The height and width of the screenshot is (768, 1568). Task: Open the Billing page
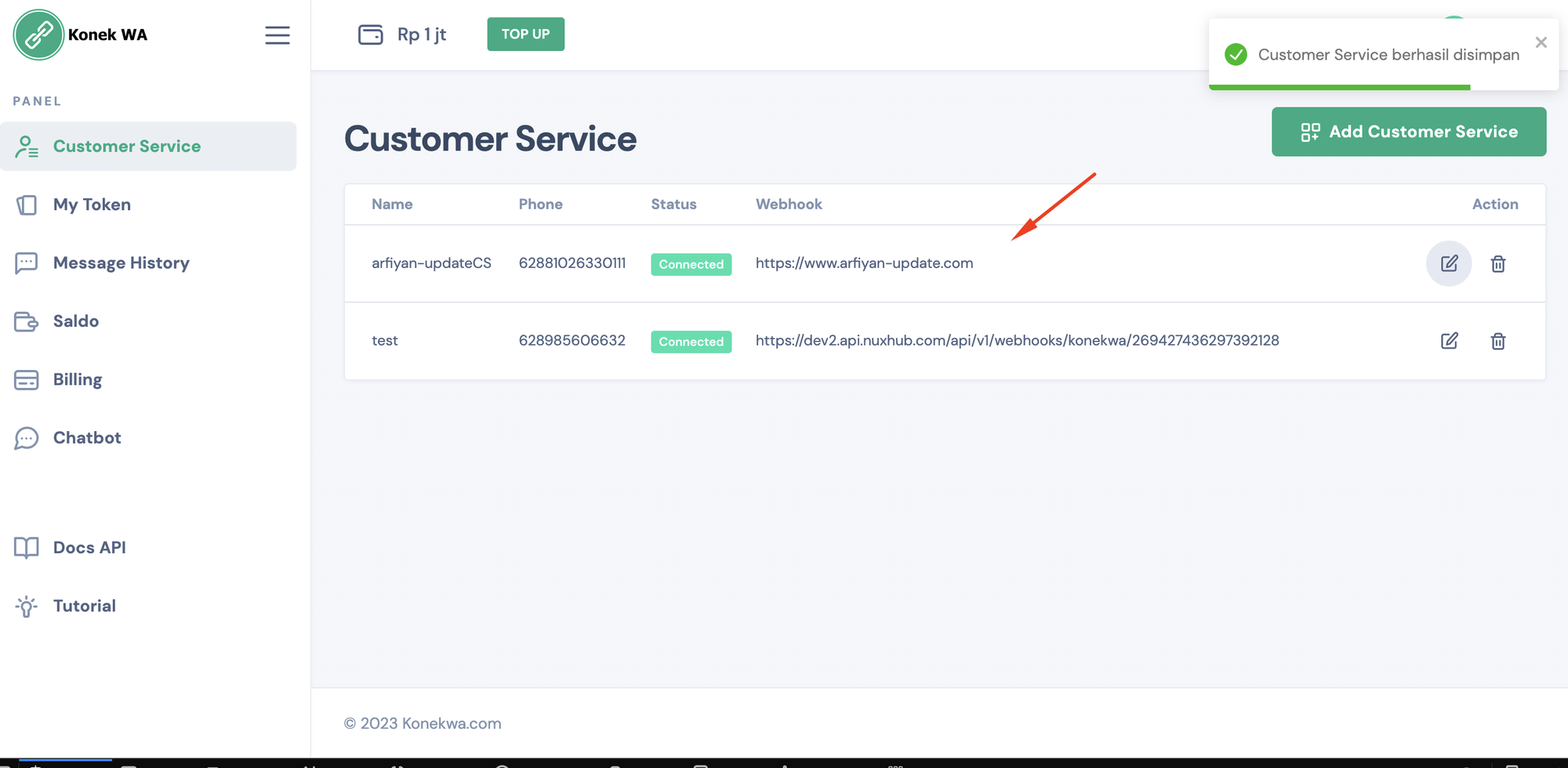(x=77, y=379)
